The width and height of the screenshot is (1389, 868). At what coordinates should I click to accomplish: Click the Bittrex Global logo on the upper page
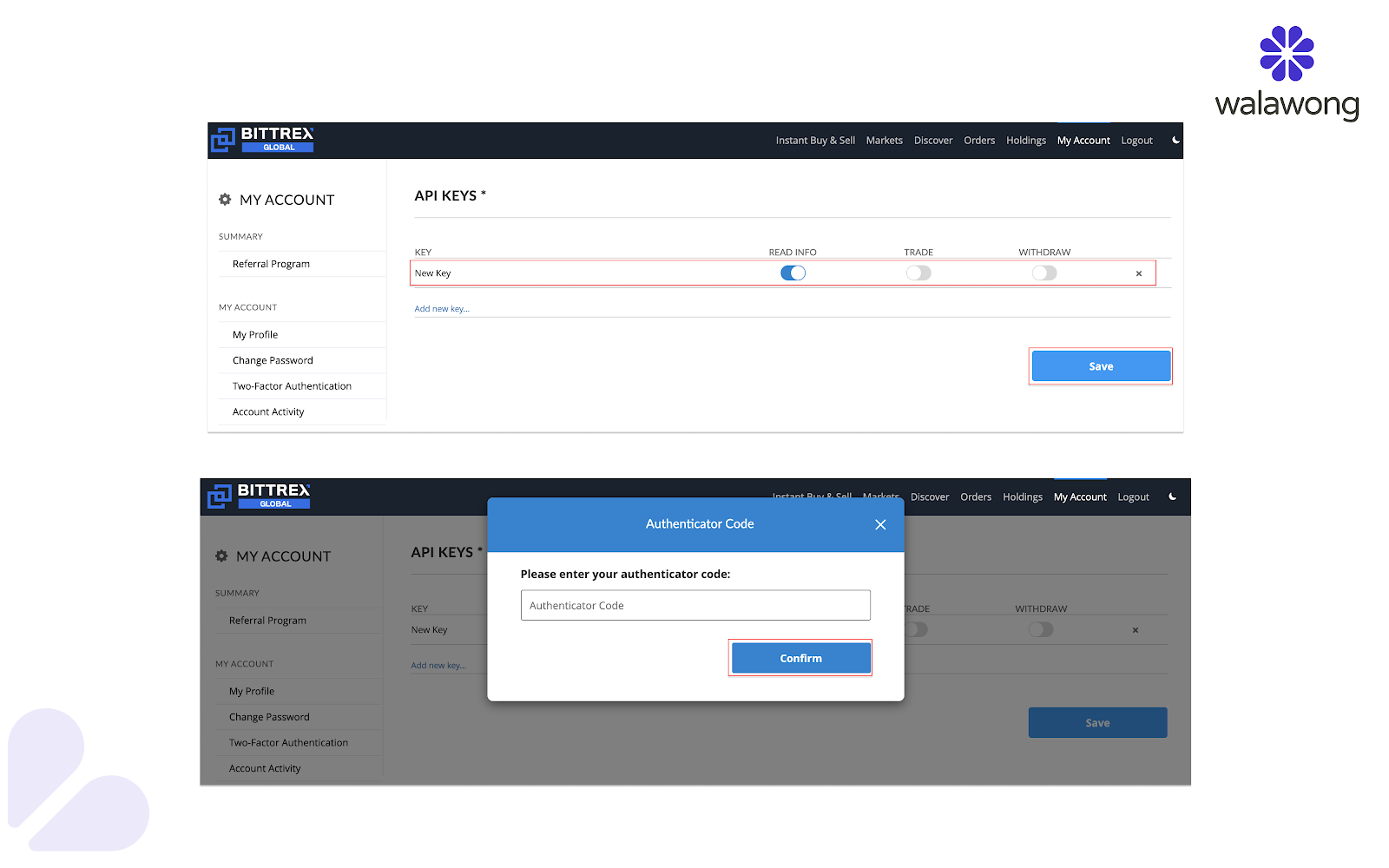pos(262,139)
